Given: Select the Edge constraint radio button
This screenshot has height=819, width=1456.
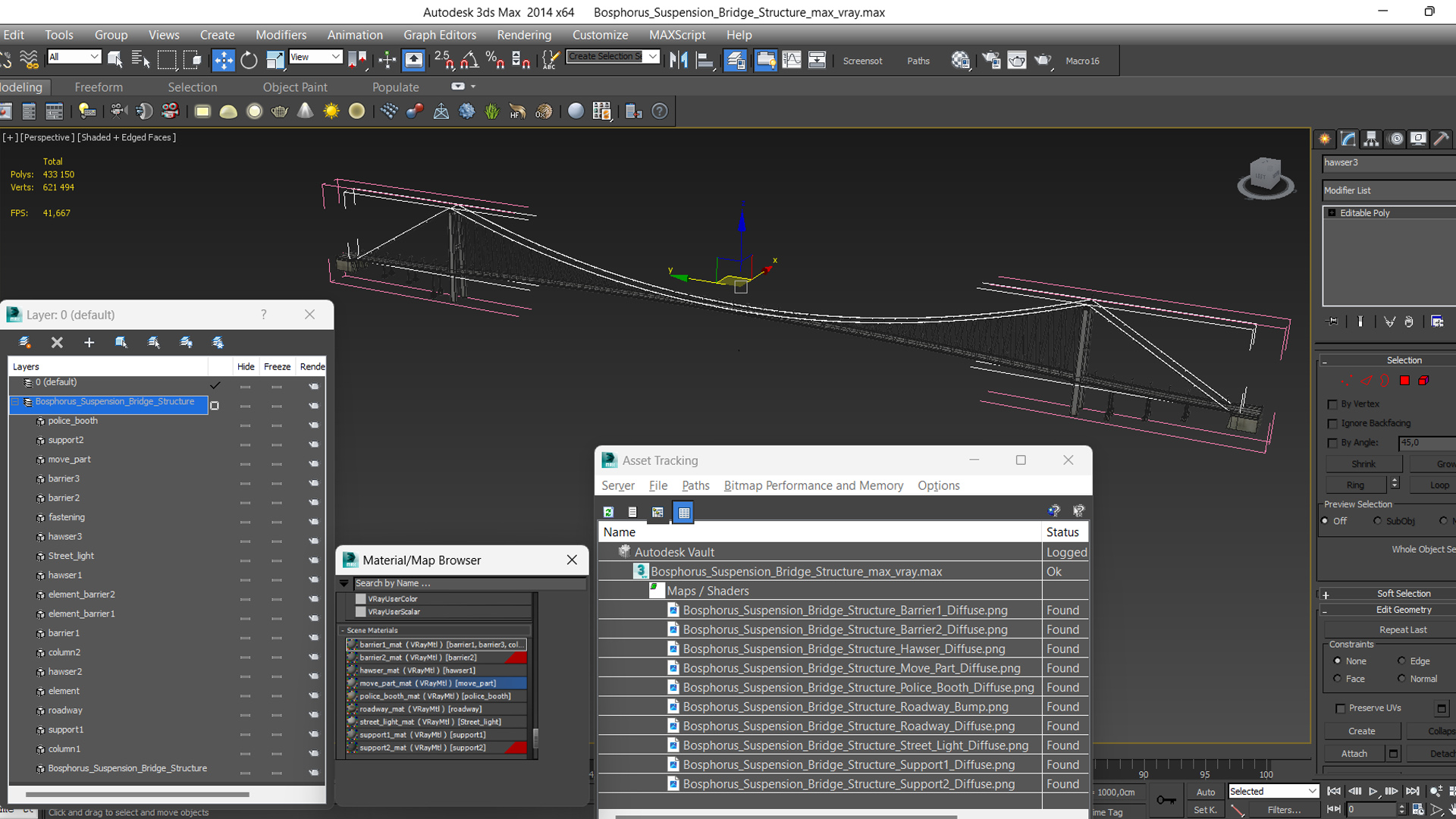Looking at the screenshot, I should [x=1401, y=661].
